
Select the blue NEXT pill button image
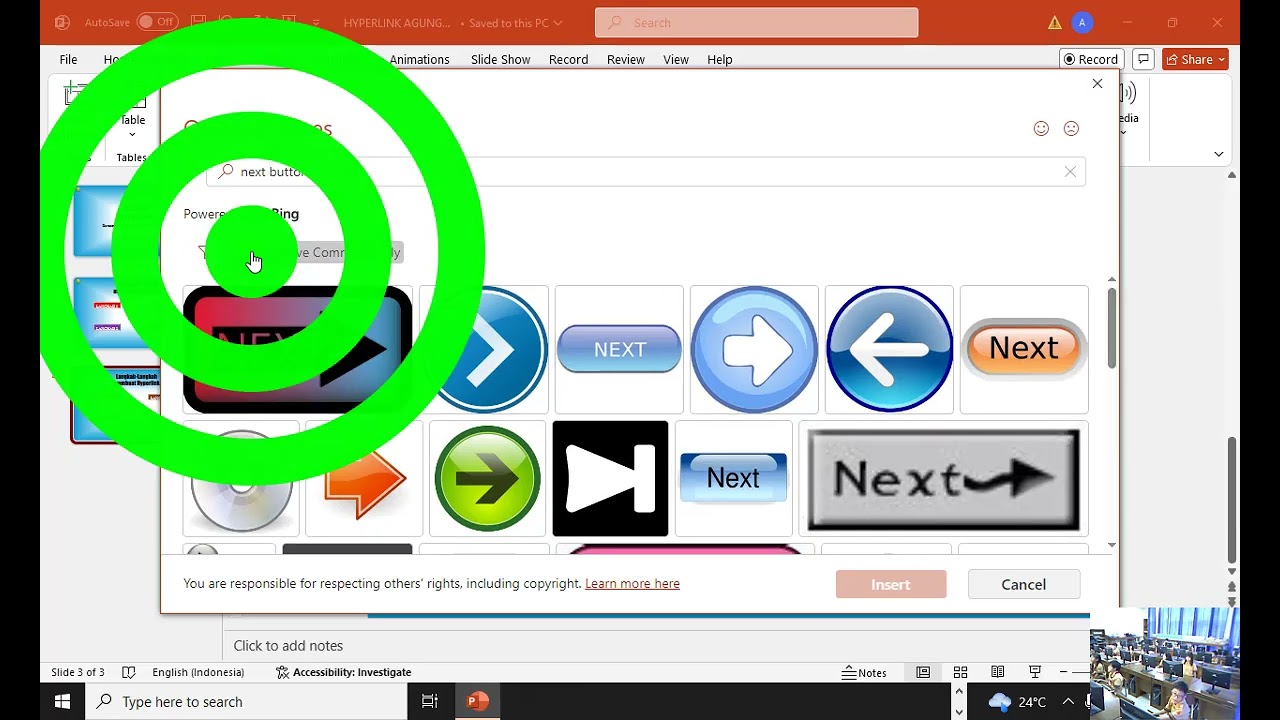point(619,349)
